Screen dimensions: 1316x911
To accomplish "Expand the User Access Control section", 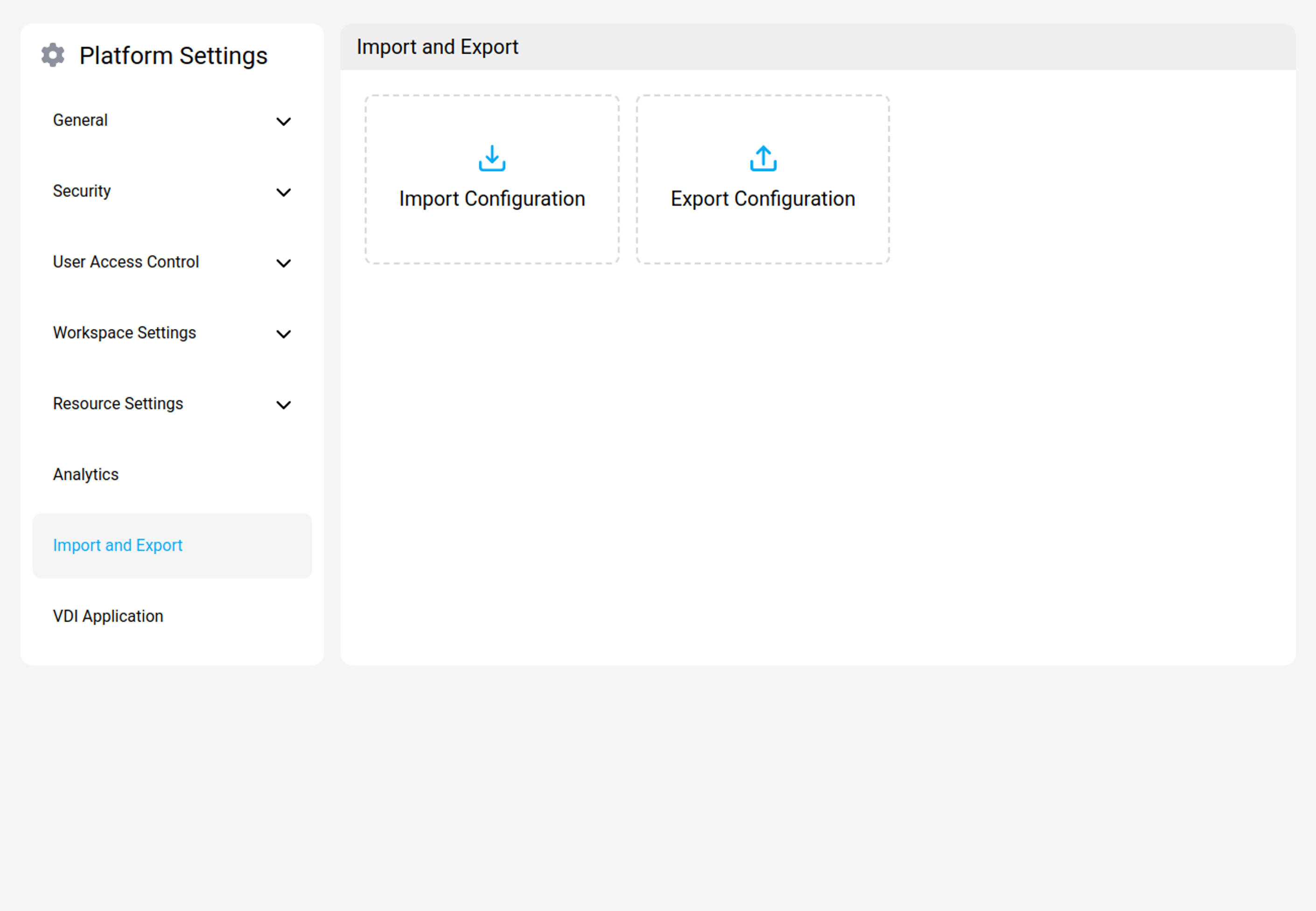I will (x=284, y=263).
